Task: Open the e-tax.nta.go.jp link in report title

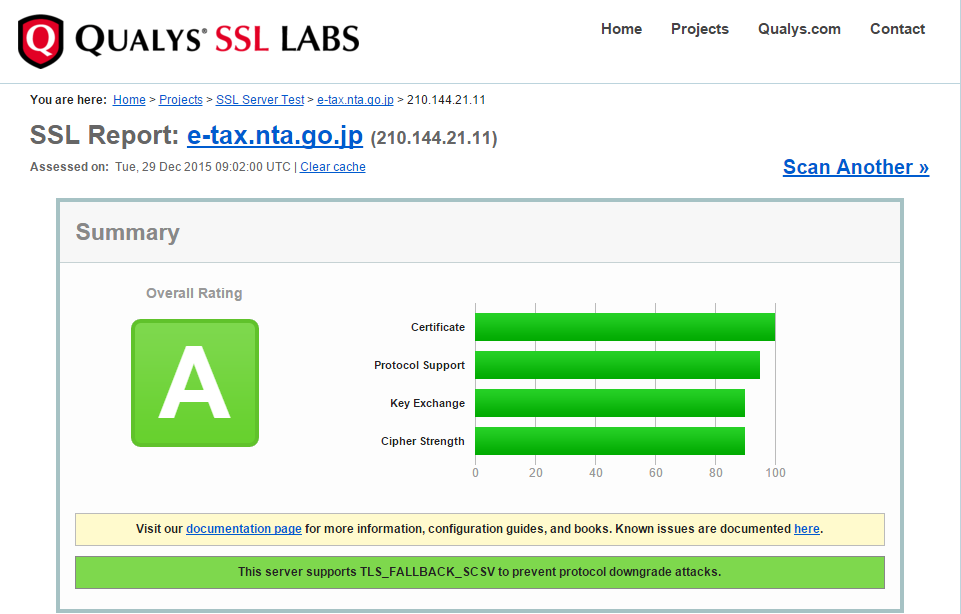Action: pos(275,135)
